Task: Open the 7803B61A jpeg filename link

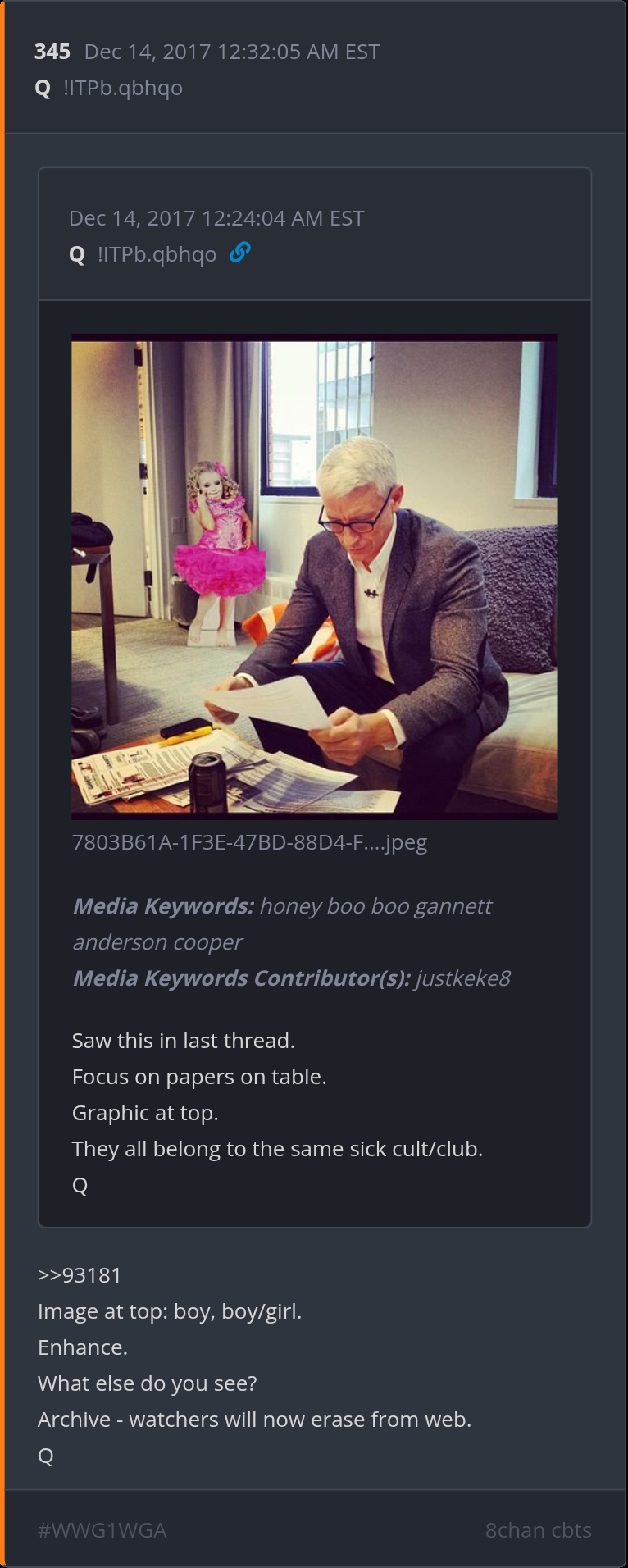Action: 249,842
